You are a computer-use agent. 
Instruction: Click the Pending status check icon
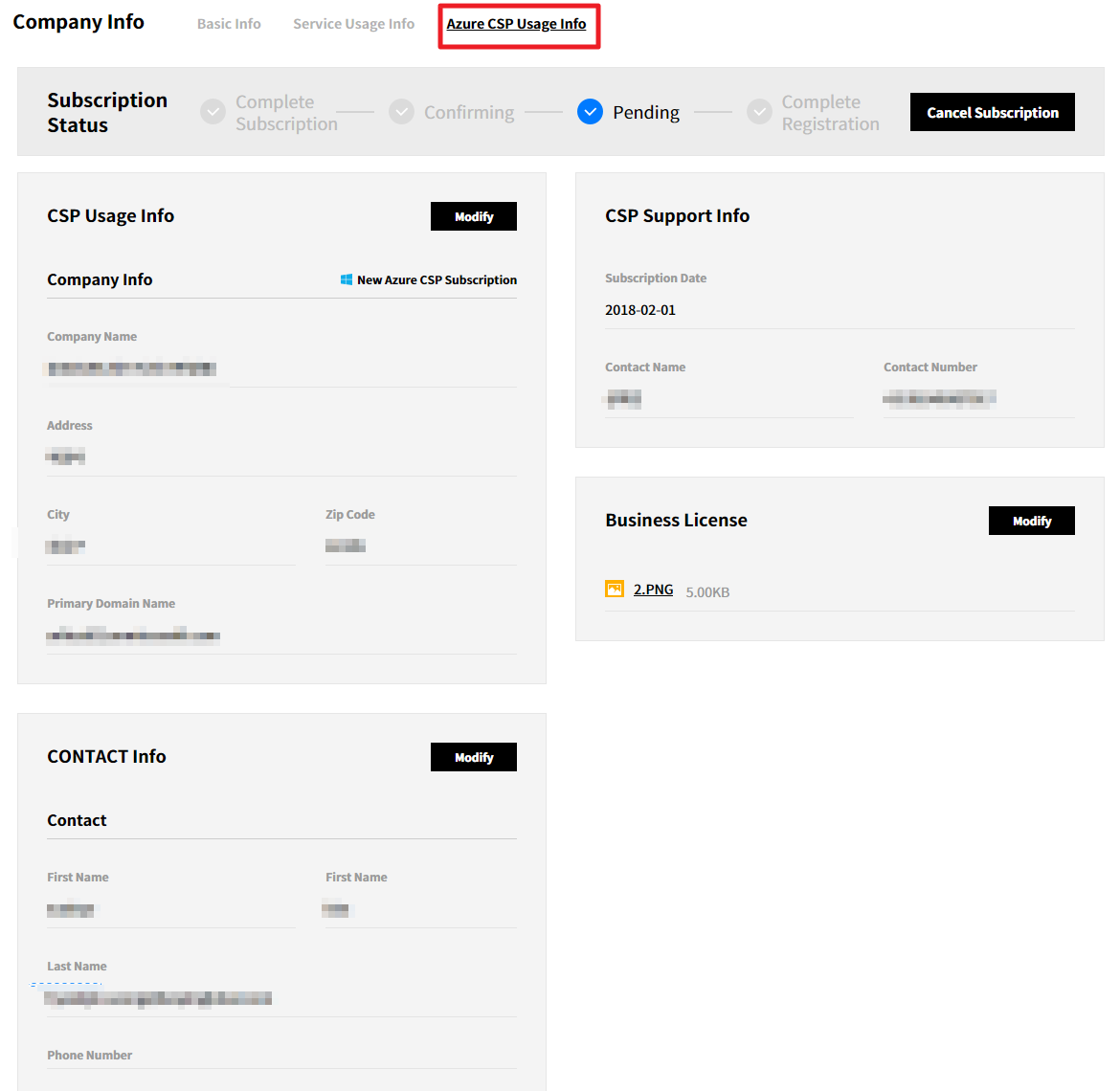(x=590, y=112)
